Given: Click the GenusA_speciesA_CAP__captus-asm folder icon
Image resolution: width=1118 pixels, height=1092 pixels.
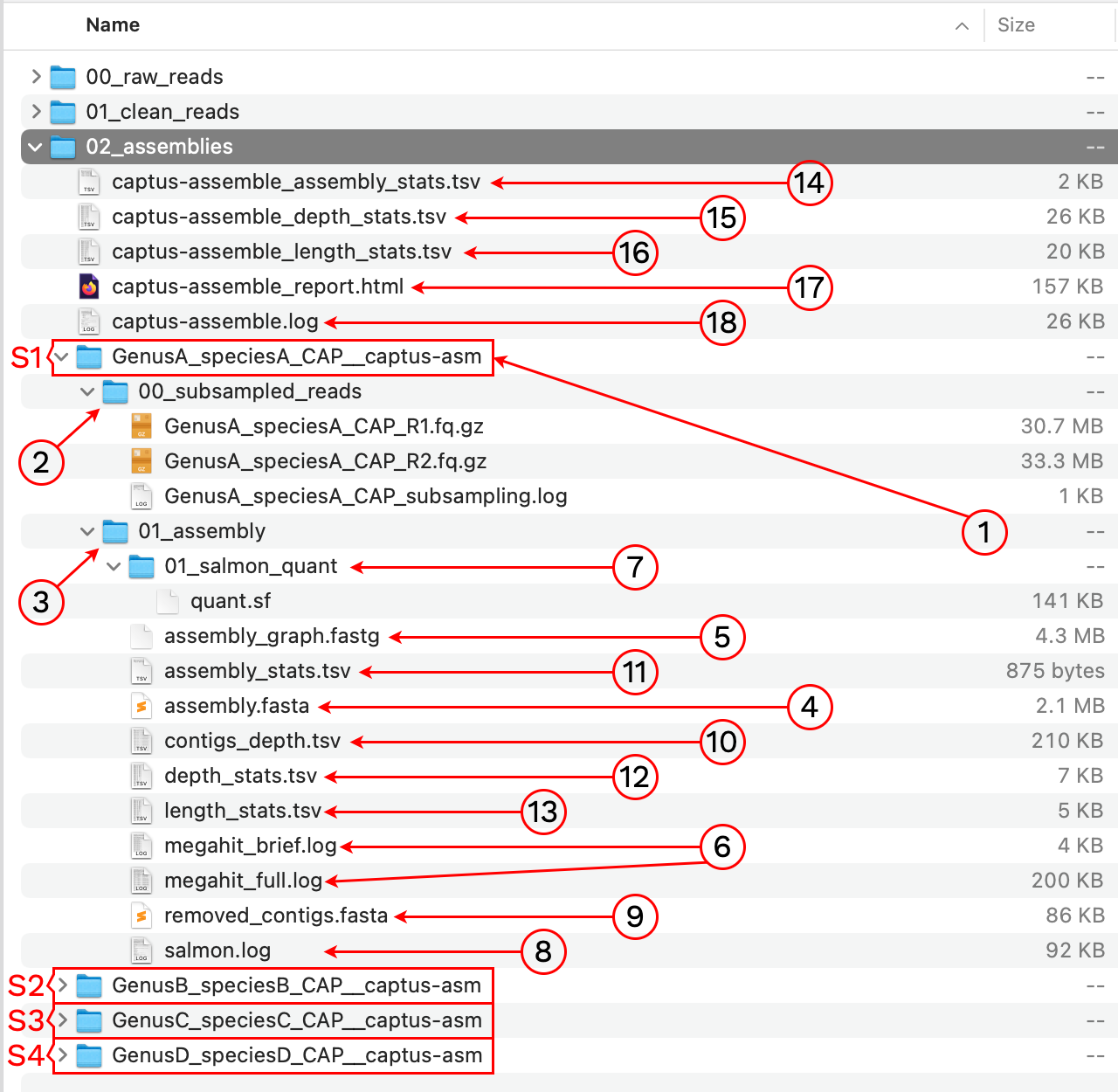Looking at the screenshot, I should 89,356.
